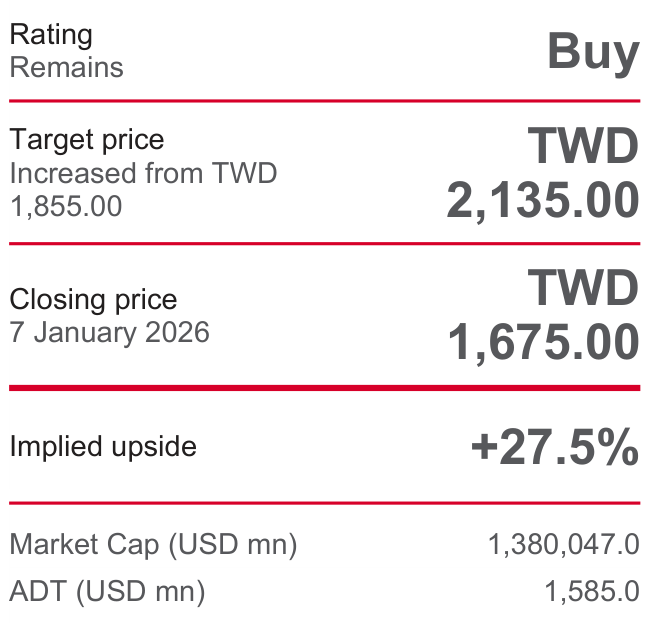Click the Target price label
Screen dimensions: 653x623
[86, 140]
